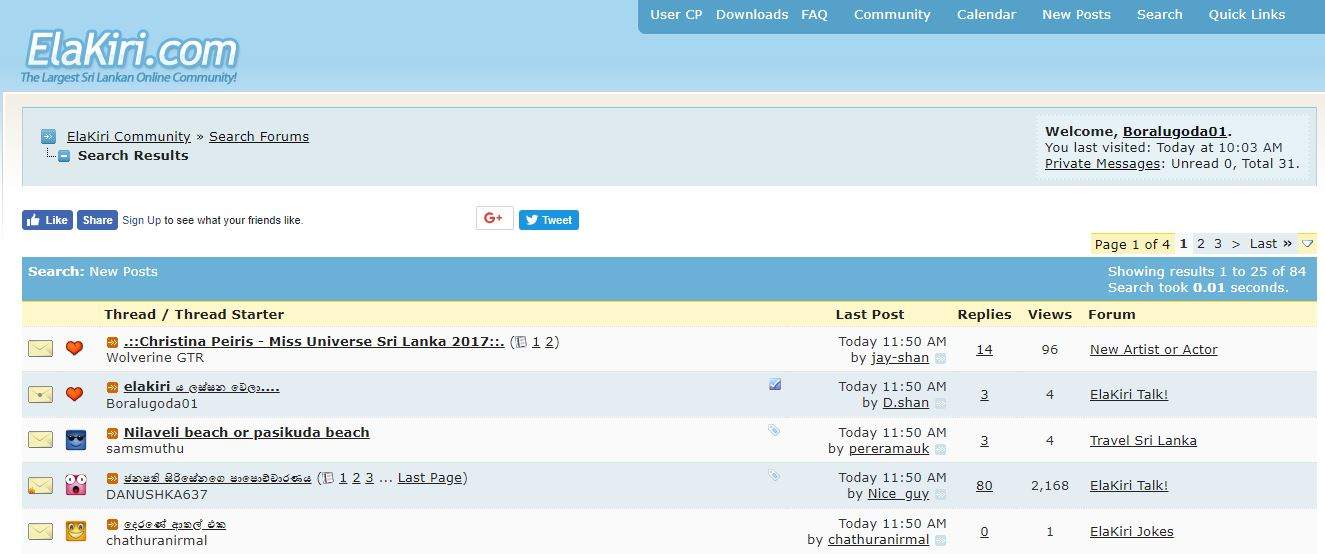Open the Search Forums breadcrumb link
Viewport: 1325px width, 554px height.
(259, 136)
